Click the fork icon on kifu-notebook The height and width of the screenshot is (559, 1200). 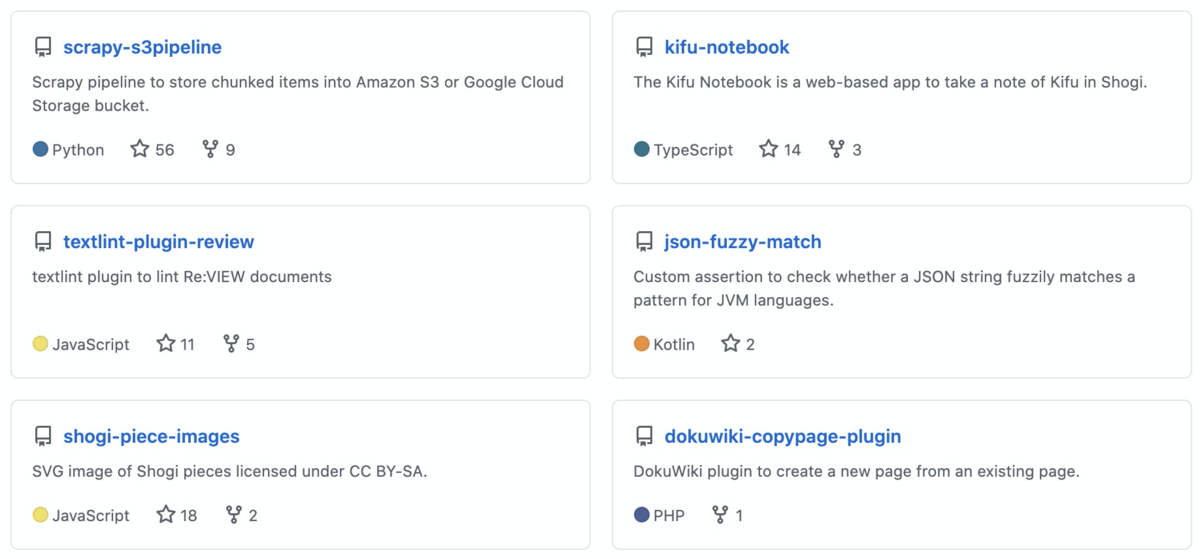837,149
